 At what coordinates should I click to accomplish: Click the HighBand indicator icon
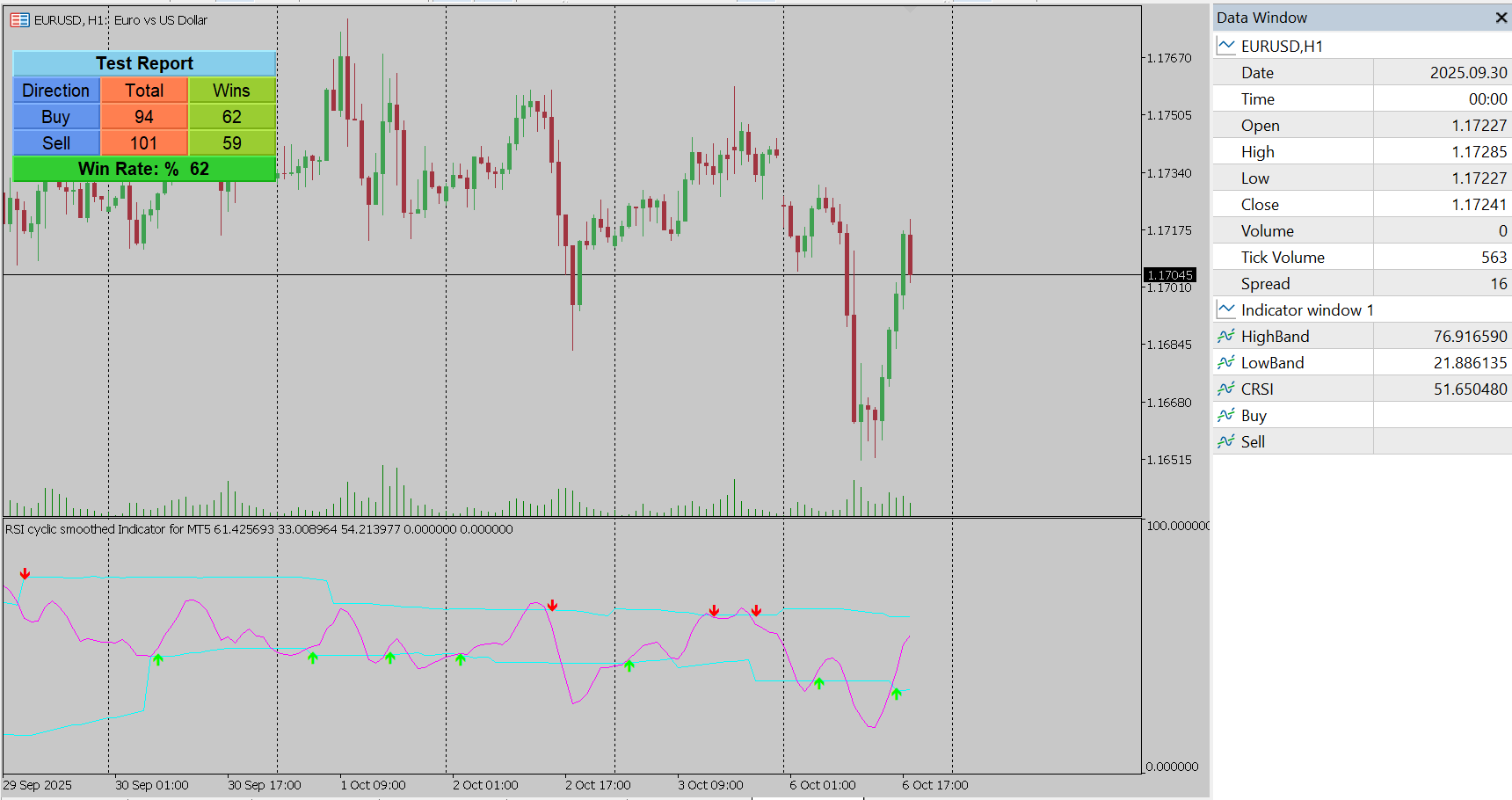pyautogui.click(x=1226, y=336)
